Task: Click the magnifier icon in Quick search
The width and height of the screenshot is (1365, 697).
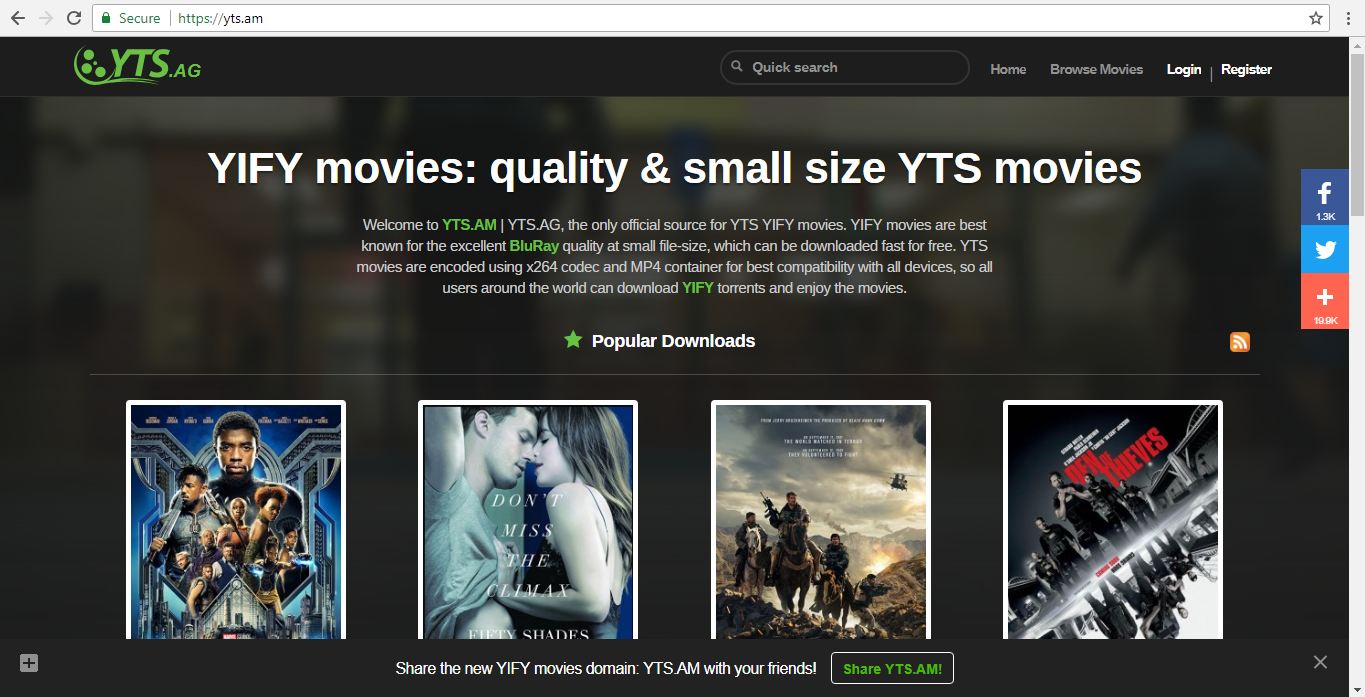Action: point(737,67)
